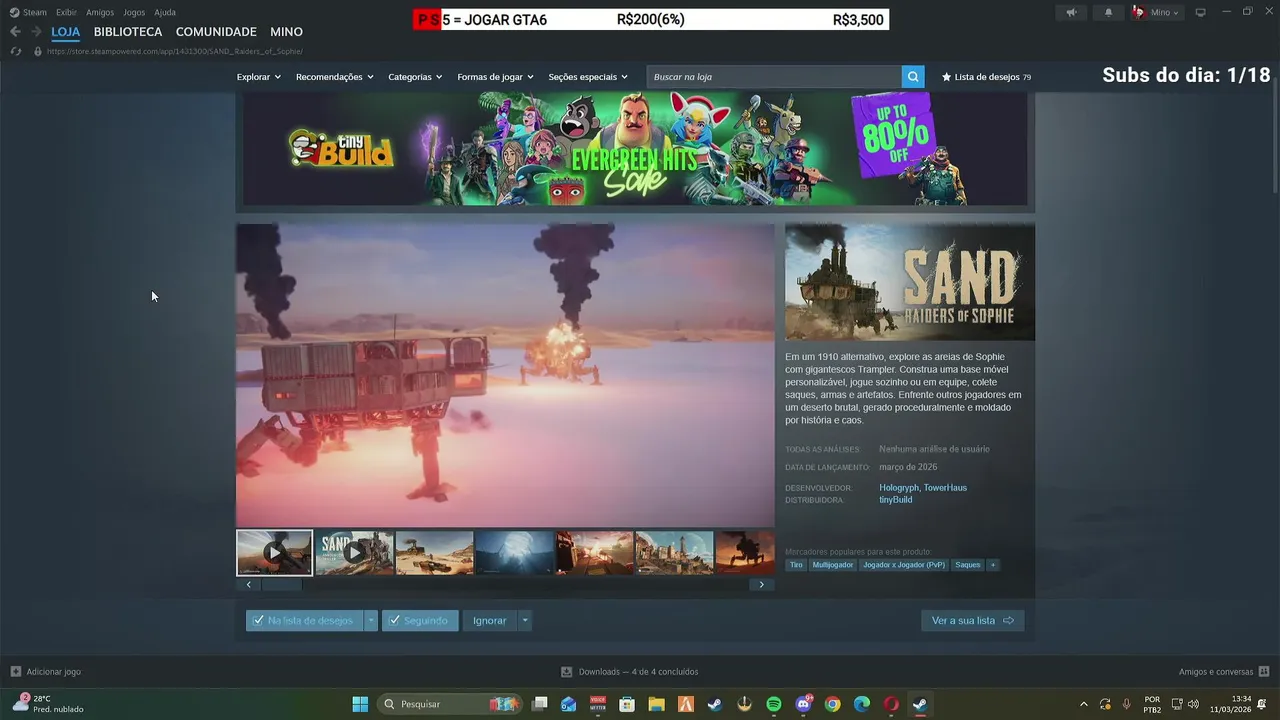Open publisher tinyBuild link
1280x720 pixels.
[x=896, y=500]
